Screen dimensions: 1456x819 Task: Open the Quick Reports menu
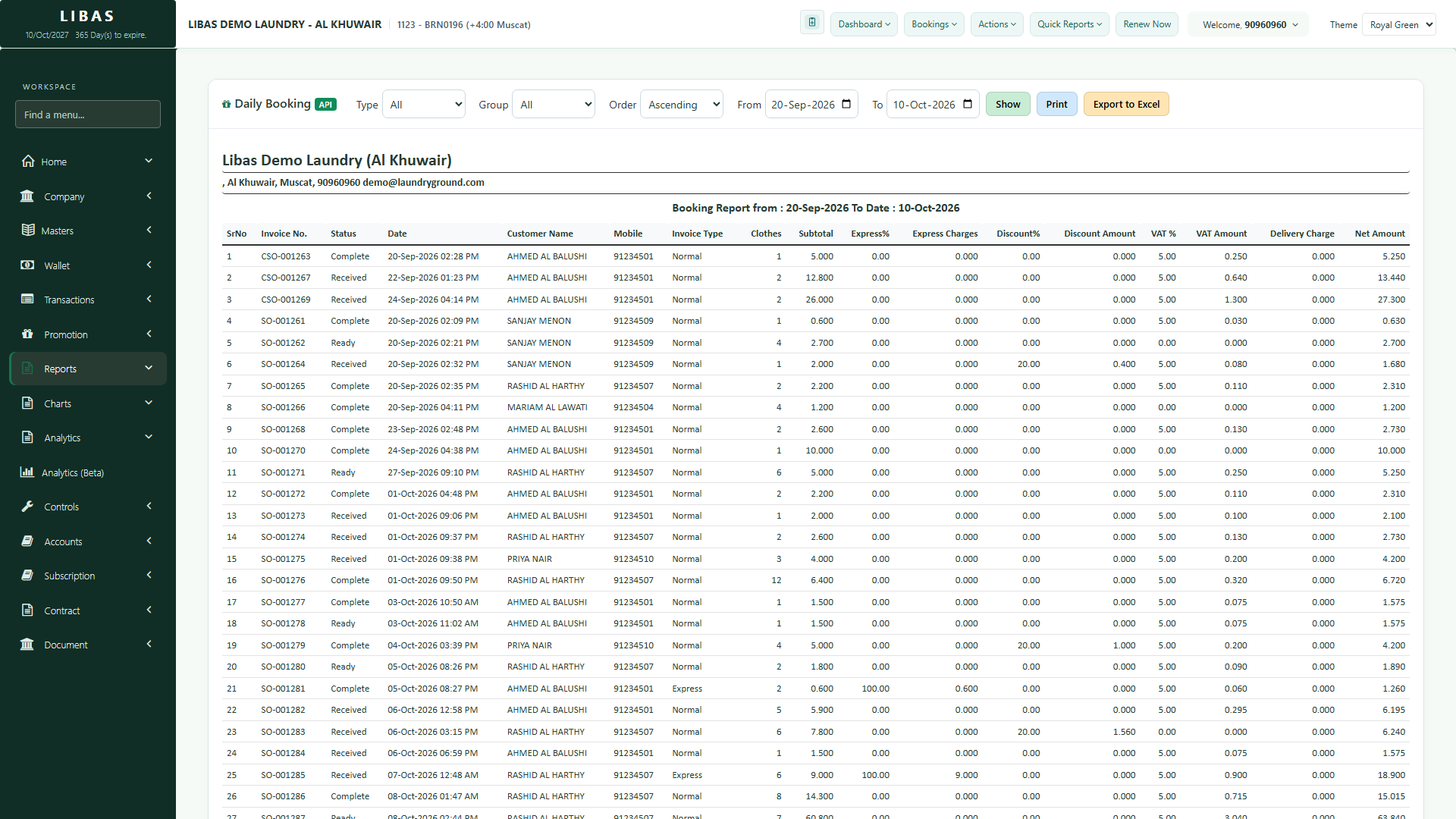pos(1069,24)
